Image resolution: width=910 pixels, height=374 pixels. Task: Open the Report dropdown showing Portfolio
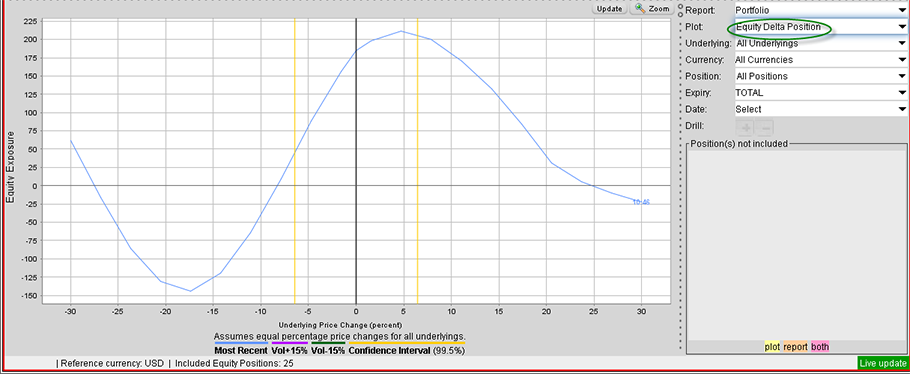[820, 10]
